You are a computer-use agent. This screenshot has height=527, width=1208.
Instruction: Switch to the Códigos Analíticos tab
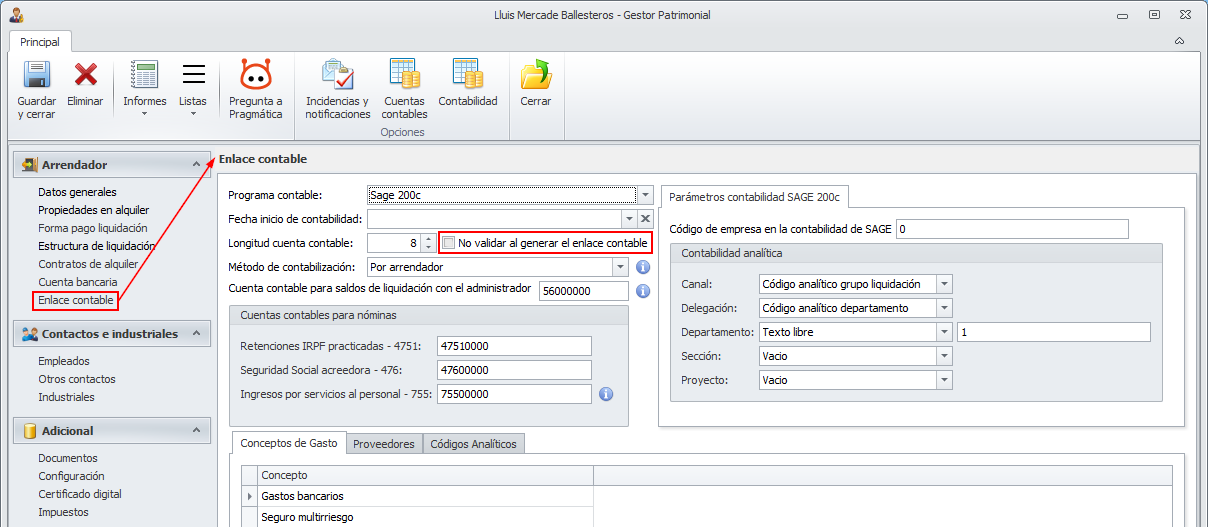point(473,444)
